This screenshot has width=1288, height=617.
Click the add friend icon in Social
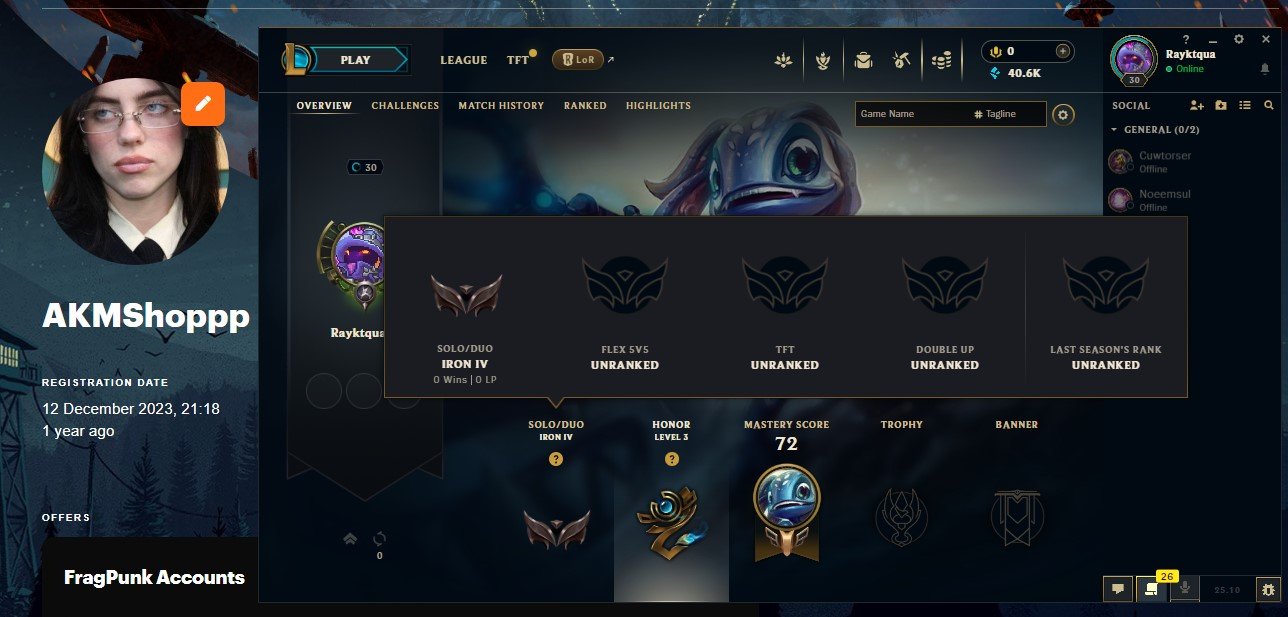point(1197,105)
